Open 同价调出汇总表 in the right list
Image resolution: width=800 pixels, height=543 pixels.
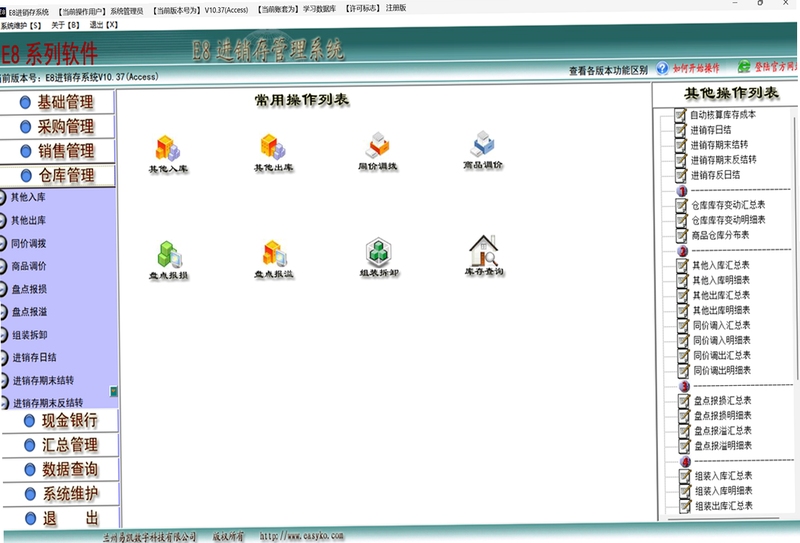pyautogui.click(x=722, y=355)
